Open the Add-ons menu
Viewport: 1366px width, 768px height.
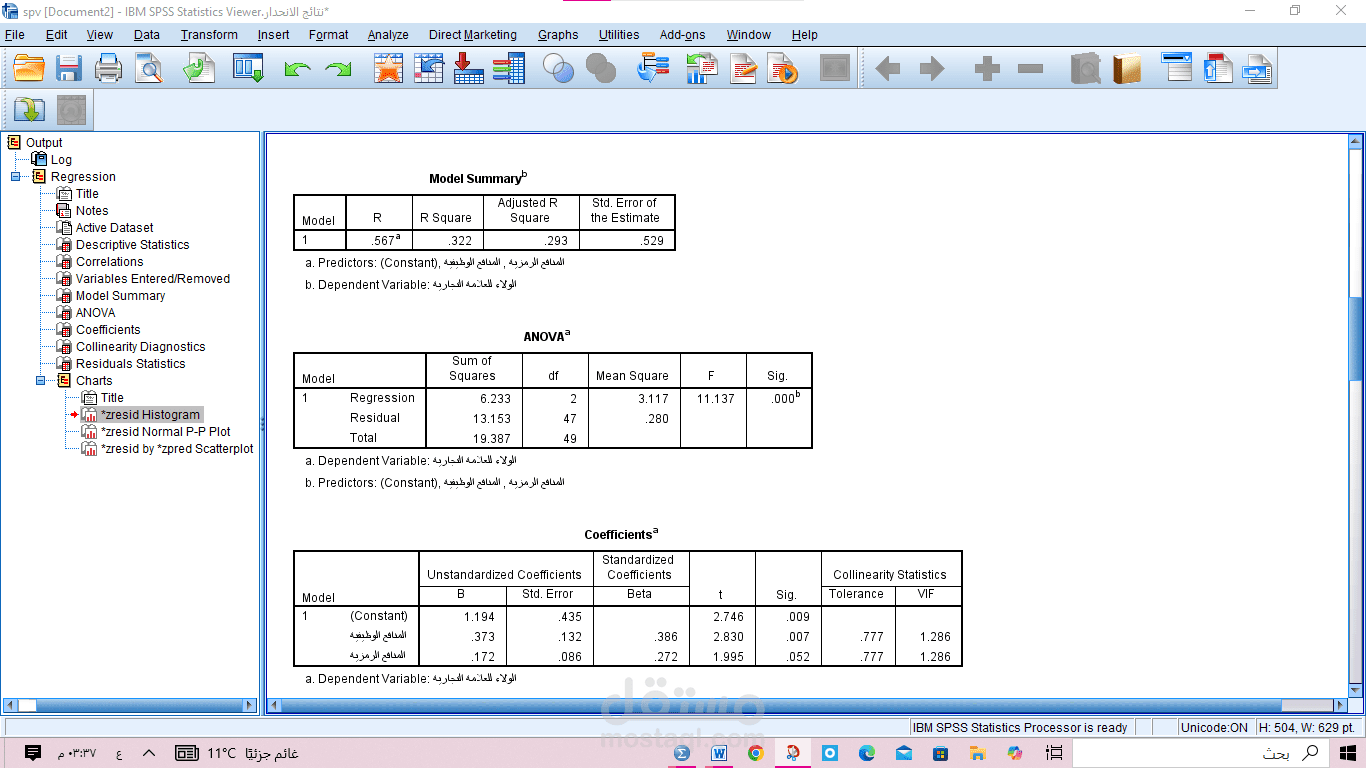(x=683, y=34)
